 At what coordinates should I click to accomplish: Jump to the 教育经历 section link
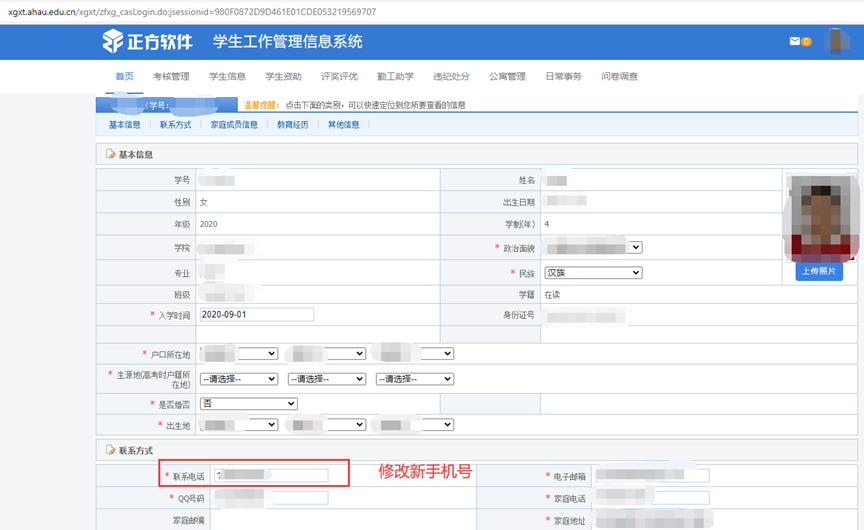point(292,125)
